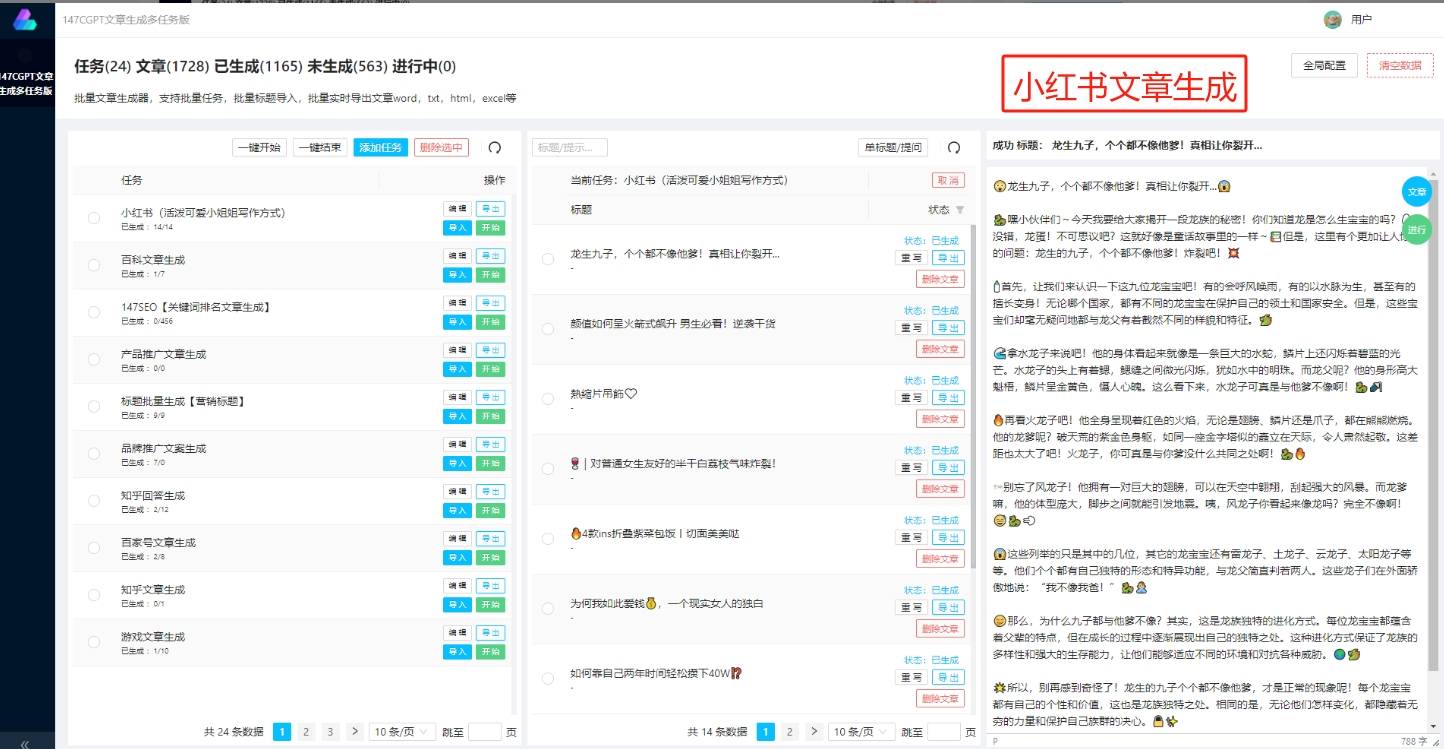Click the 标题/提示 input field

[x=570, y=148]
